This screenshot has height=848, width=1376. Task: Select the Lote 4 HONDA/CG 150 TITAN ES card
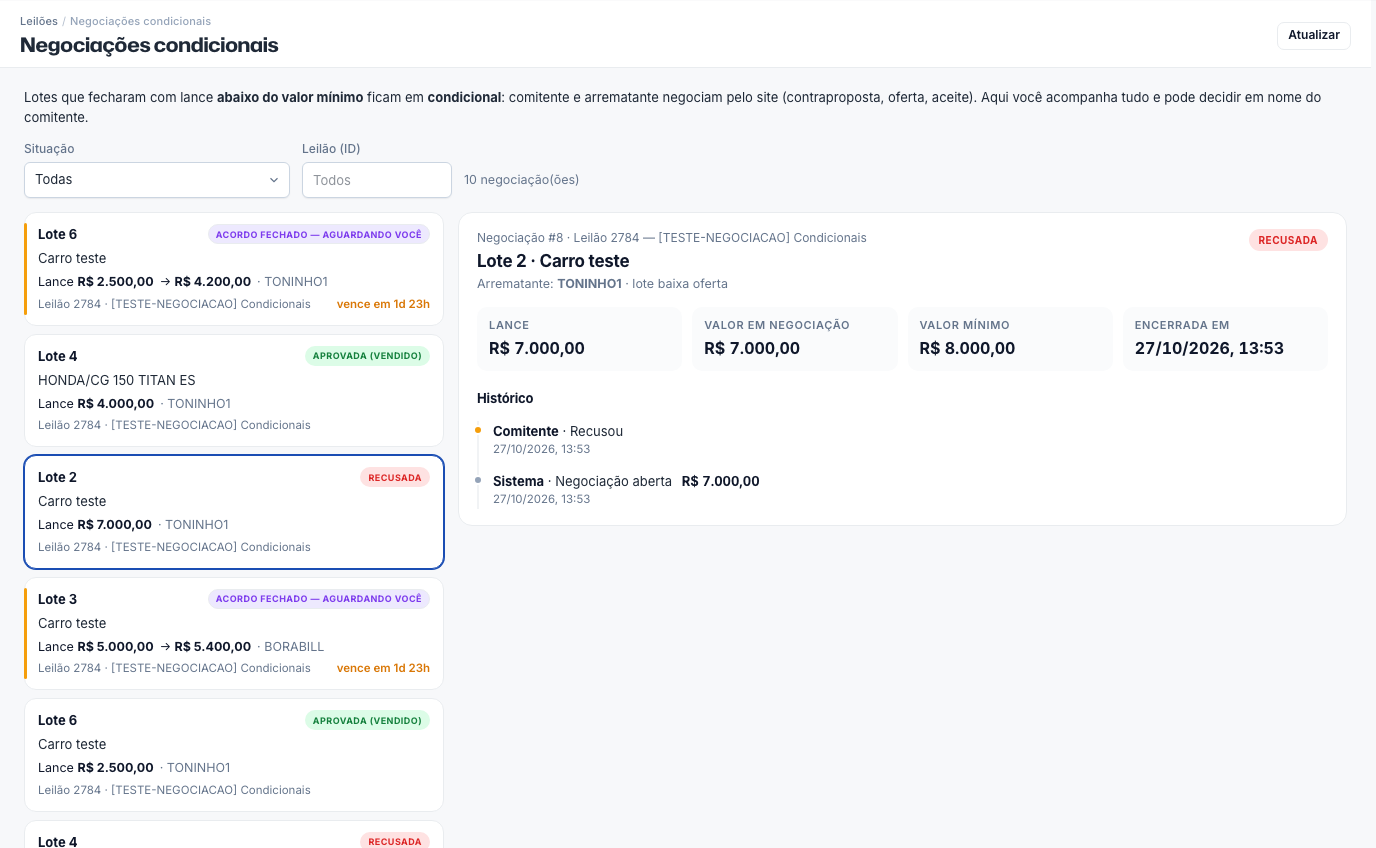point(234,390)
